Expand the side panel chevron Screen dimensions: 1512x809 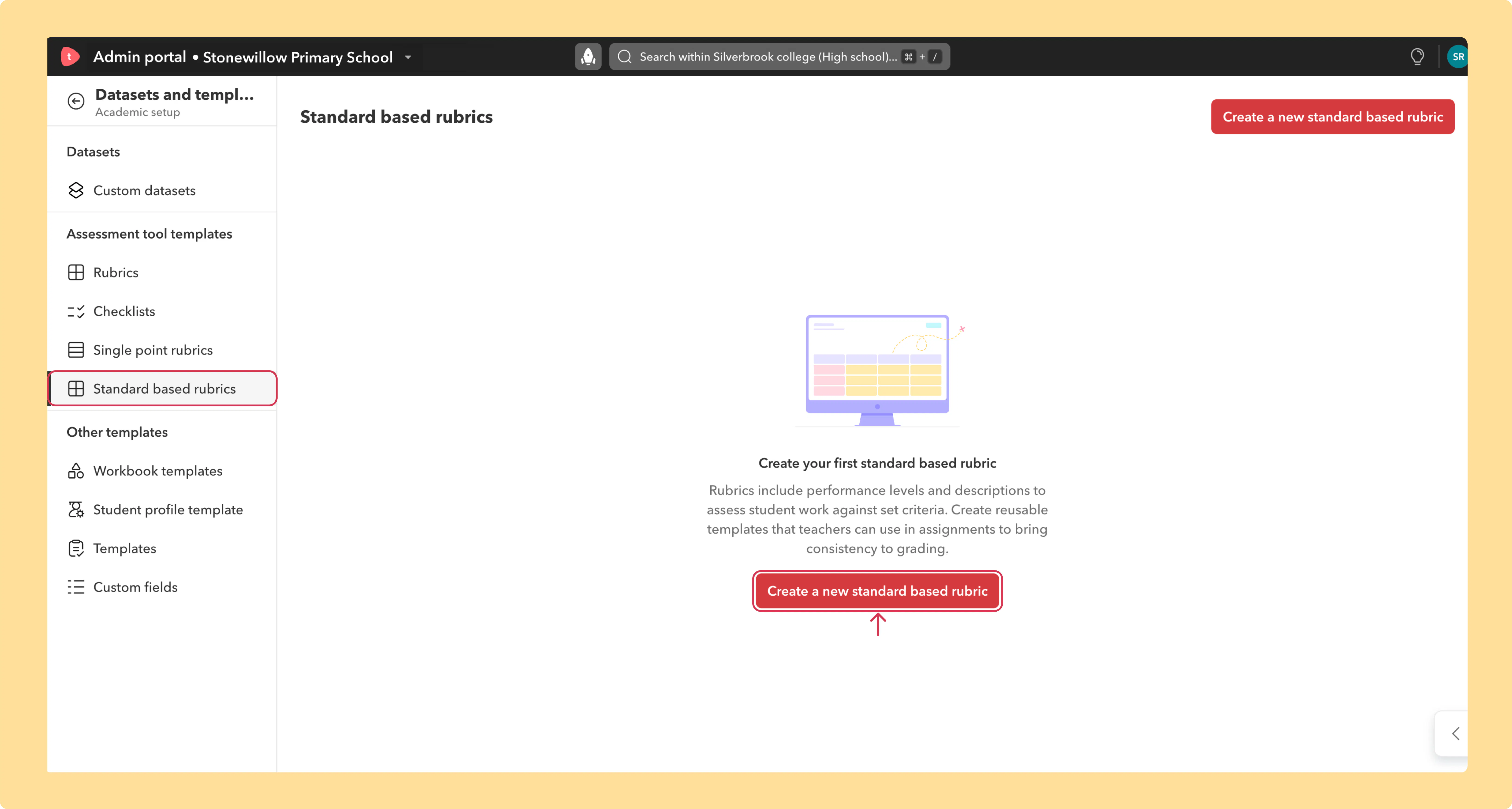click(x=1455, y=733)
